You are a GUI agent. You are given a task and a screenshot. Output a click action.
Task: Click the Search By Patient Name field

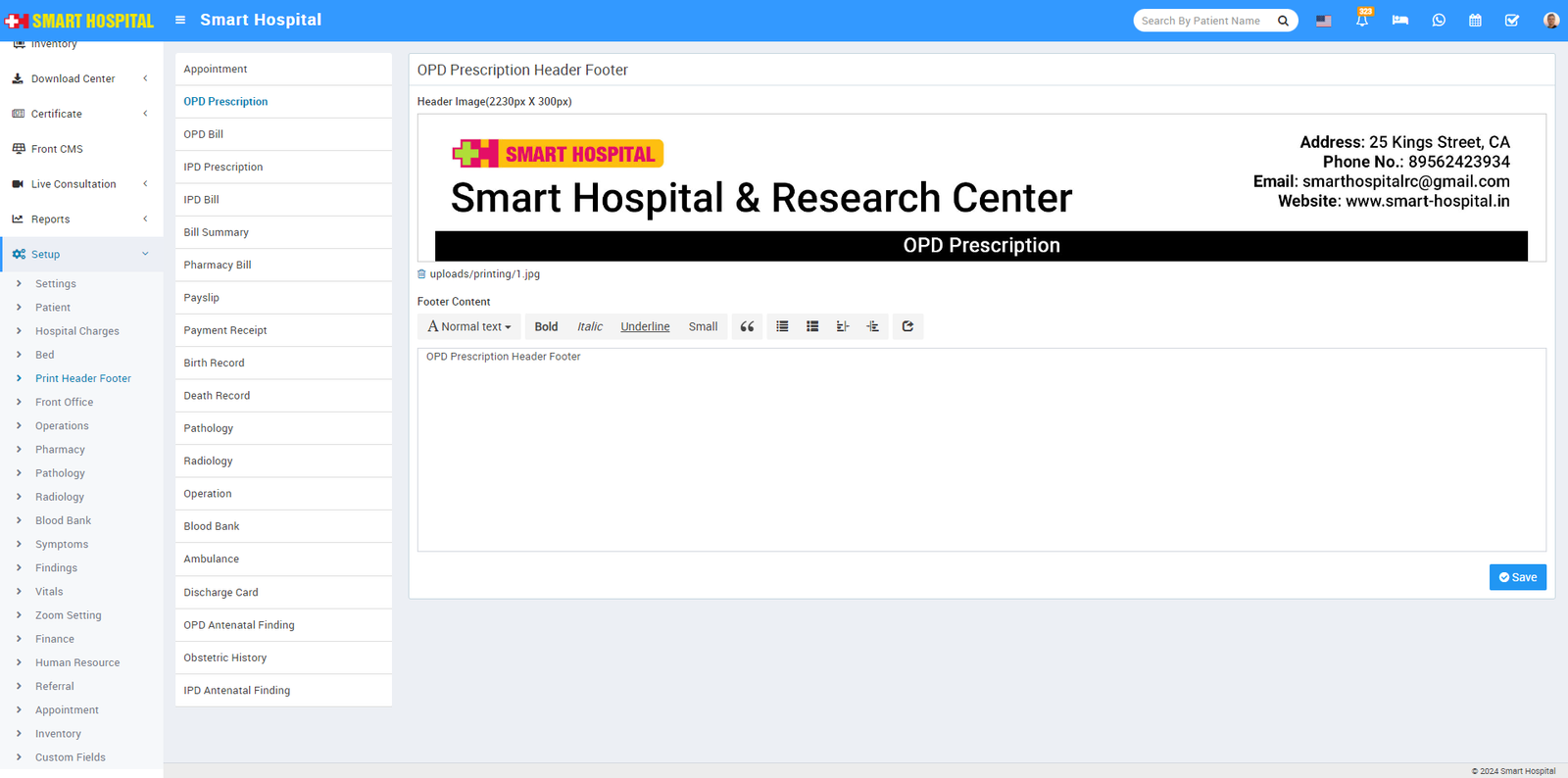(1203, 21)
